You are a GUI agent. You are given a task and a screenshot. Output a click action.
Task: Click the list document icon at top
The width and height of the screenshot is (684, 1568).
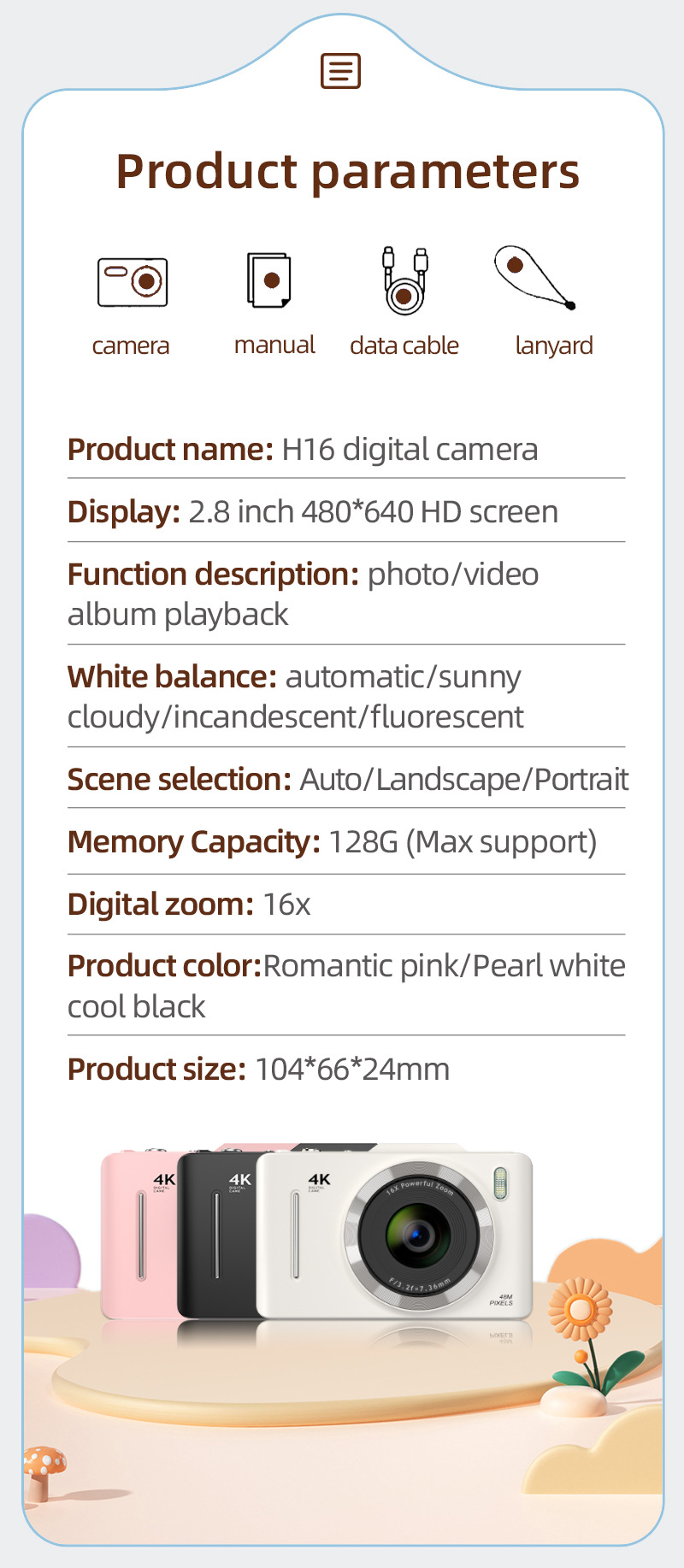click(340, 71)
